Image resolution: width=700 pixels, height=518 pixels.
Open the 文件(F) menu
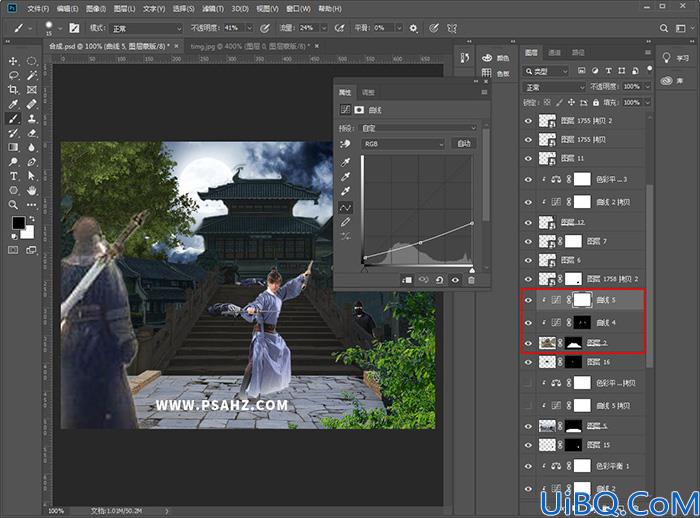pyautogui.click(x=38, y=8)
